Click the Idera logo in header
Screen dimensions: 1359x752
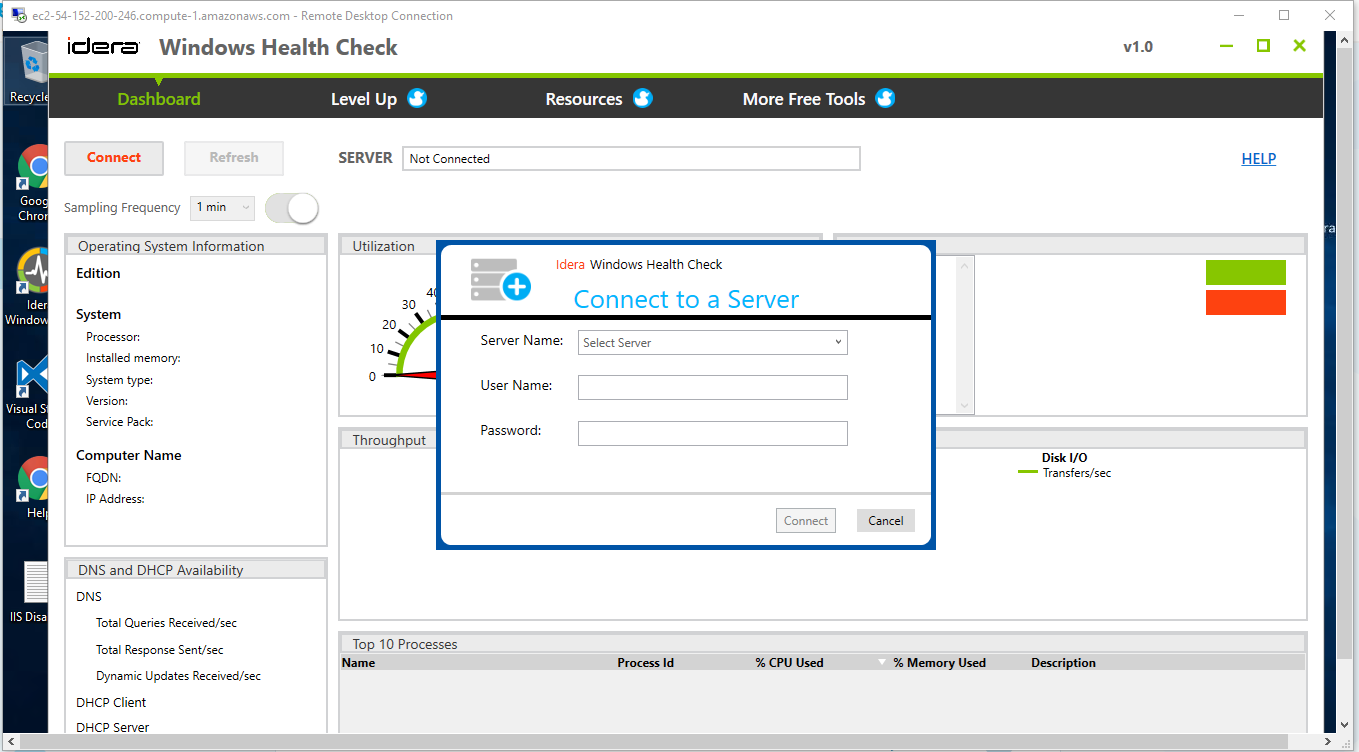(102, 47)
